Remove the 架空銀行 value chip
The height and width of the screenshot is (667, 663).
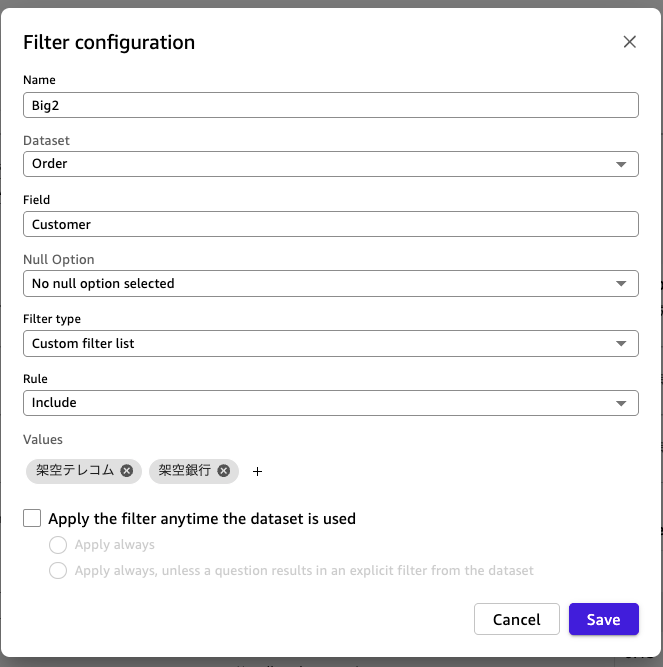click(223, 471)
